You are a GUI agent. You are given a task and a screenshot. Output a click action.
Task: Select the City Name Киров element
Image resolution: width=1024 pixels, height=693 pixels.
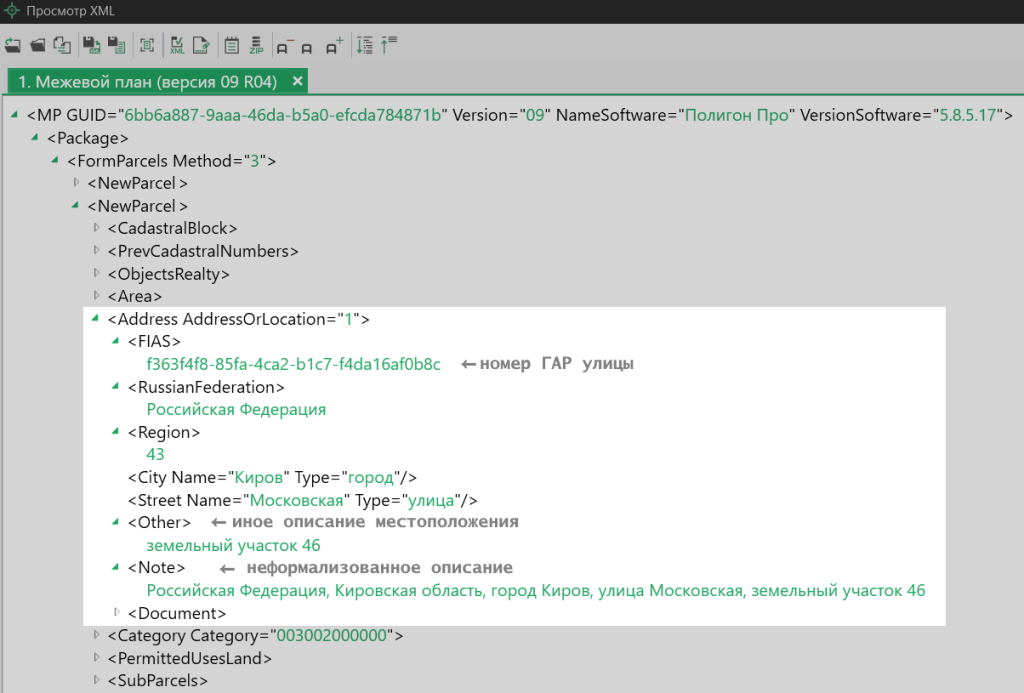pos(272,477)
